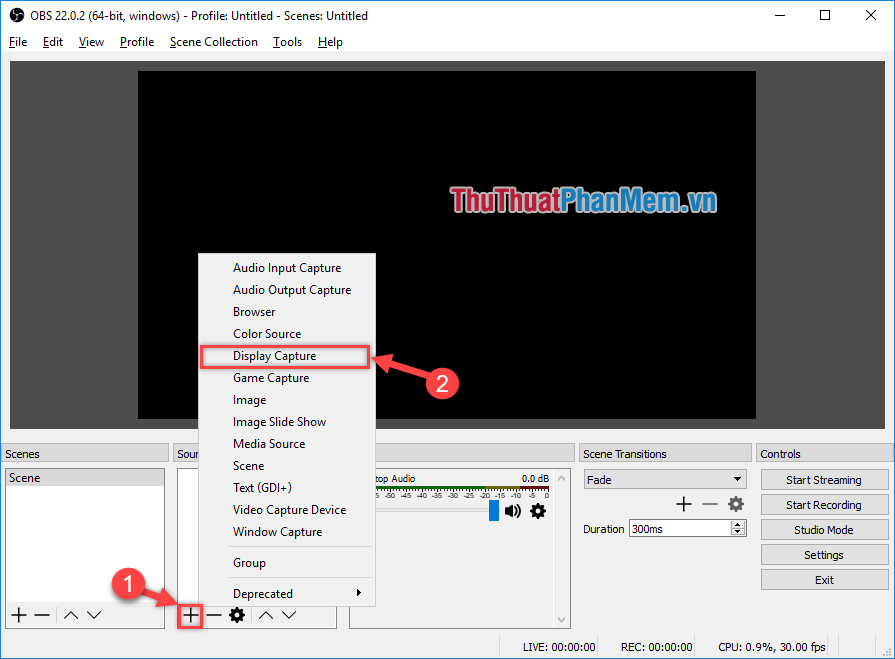
Task: Enable Studio Mode
Action: coord(824,529)
